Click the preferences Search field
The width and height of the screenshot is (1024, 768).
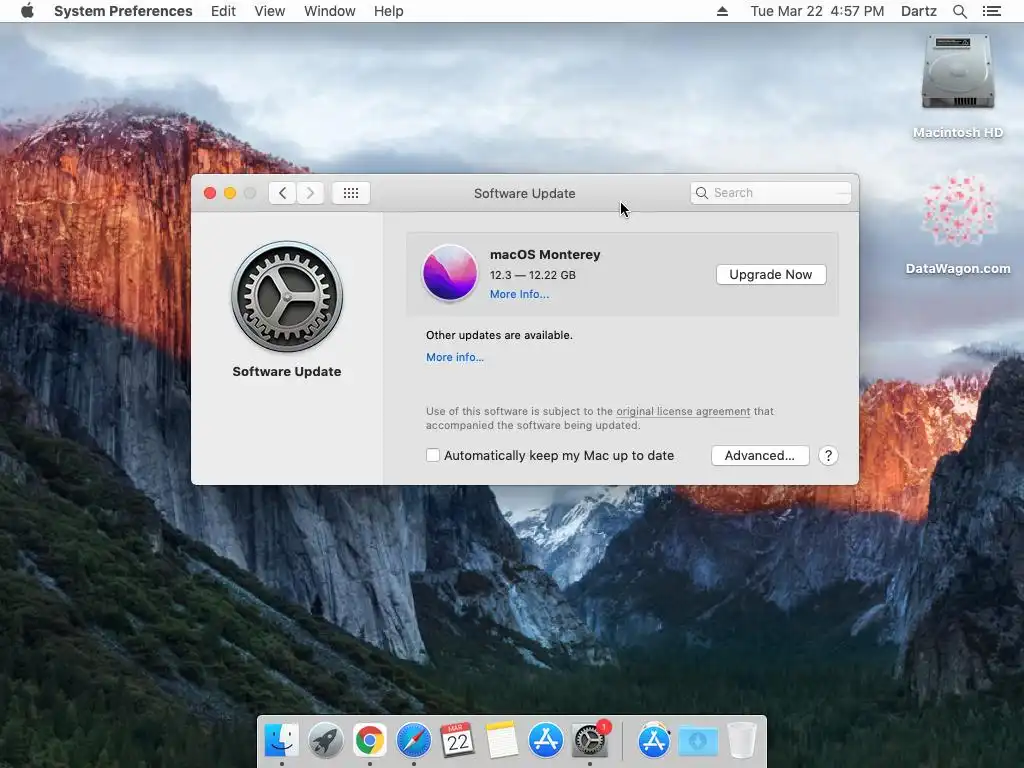click(x=771, y=193)
